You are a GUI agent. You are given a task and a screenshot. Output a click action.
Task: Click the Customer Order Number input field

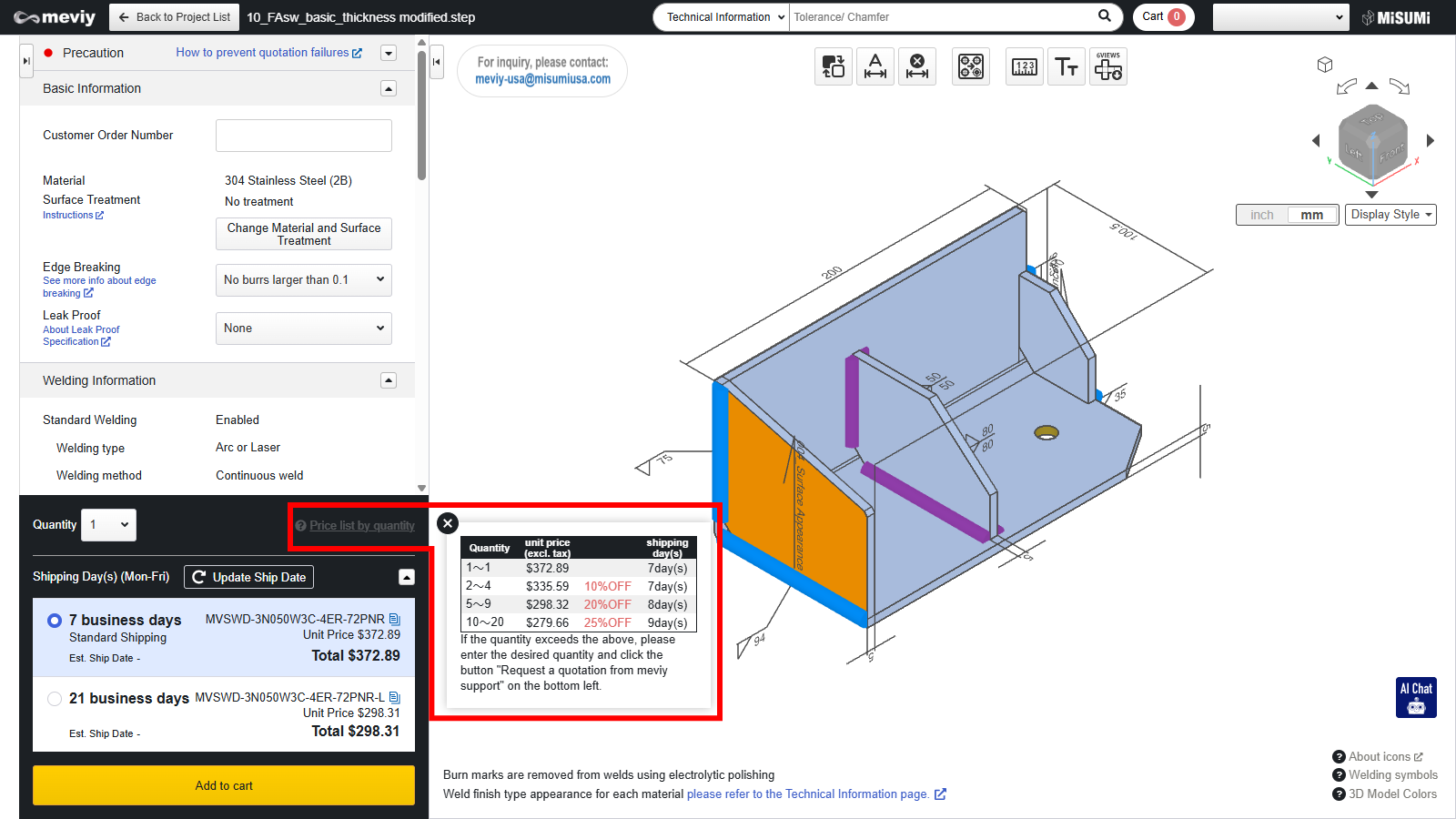tap(303, 136)
